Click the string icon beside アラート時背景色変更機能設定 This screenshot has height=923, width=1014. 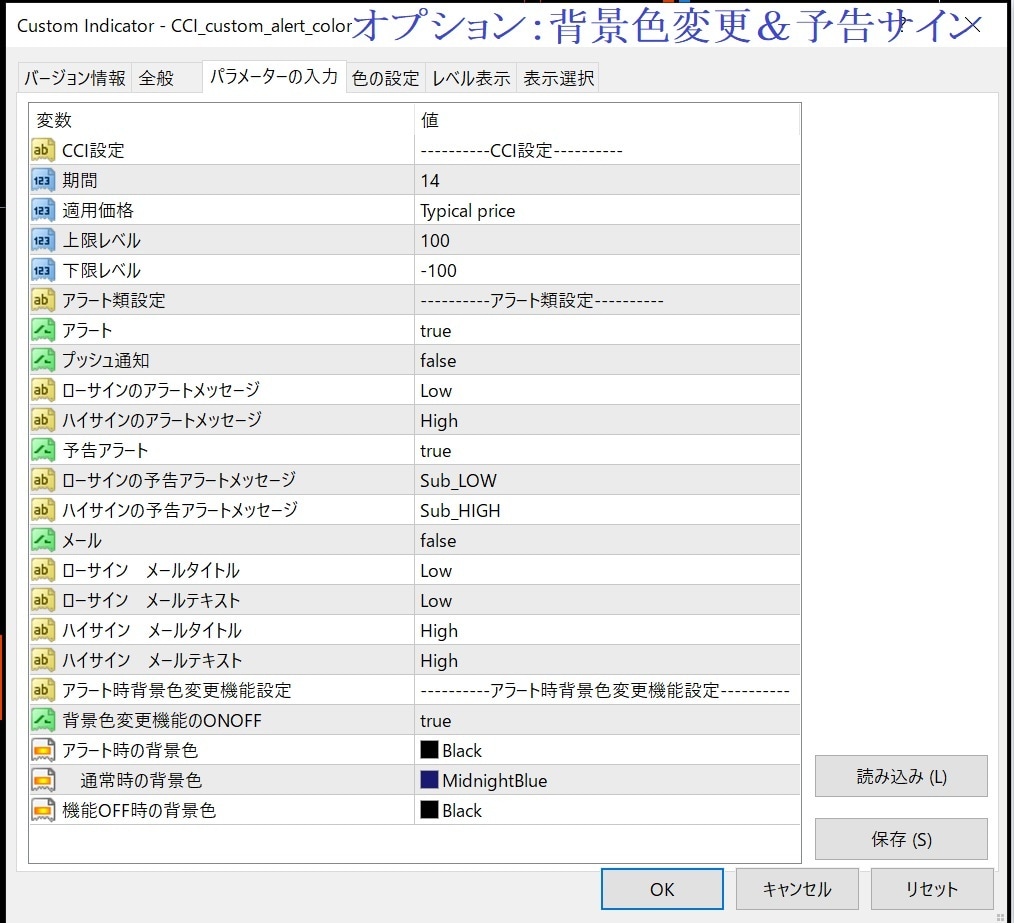[x=43, y=690]
